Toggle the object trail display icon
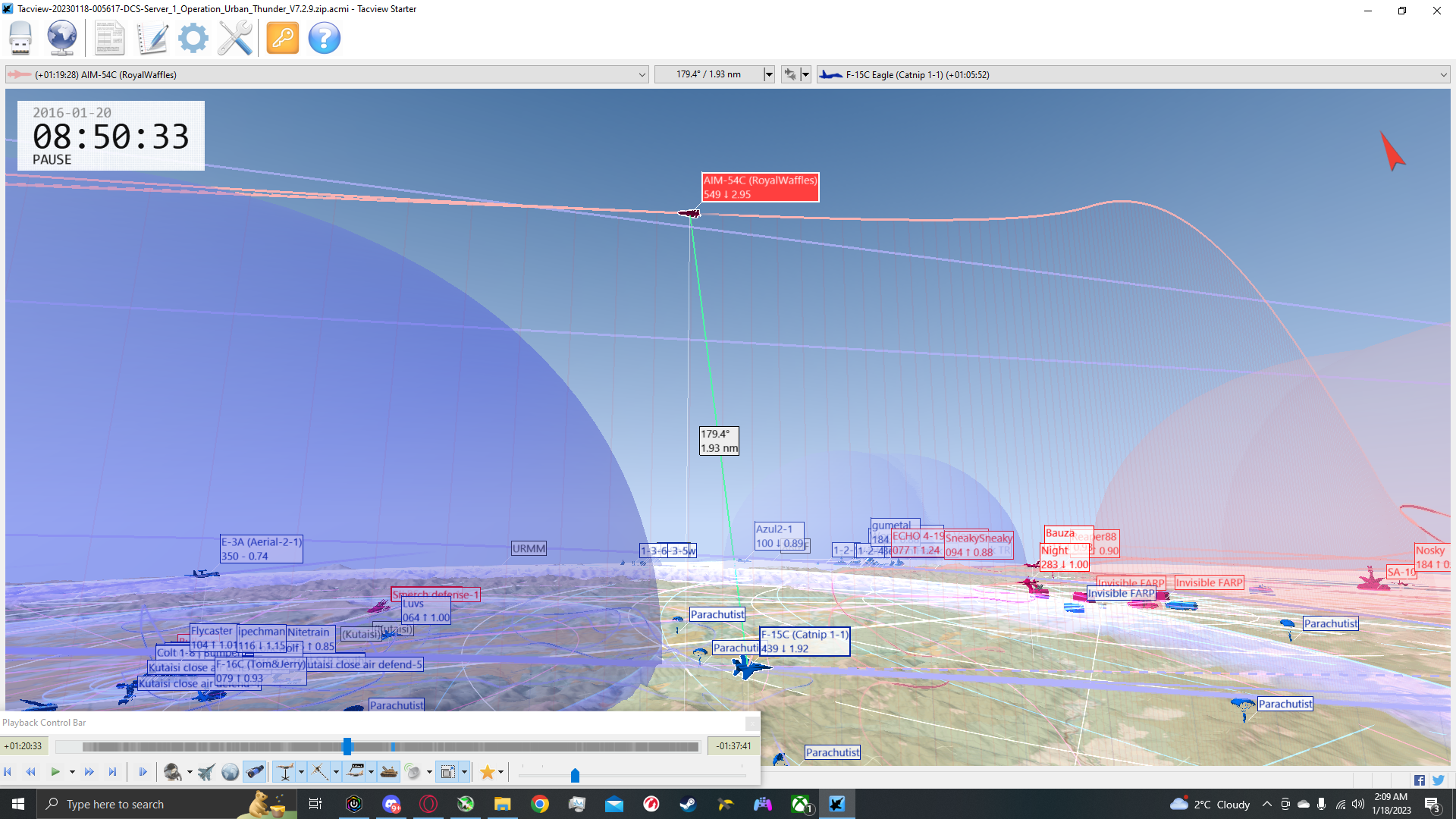The width and height of the screenshot is (1456, 819). click(x=319, y=772)
